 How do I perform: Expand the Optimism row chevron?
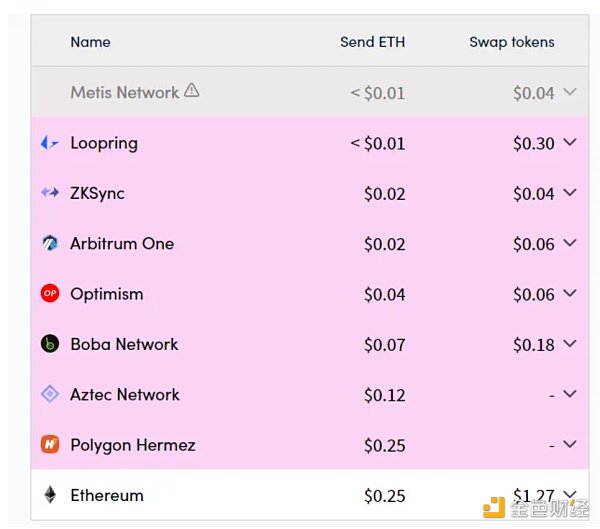point(570,294)
